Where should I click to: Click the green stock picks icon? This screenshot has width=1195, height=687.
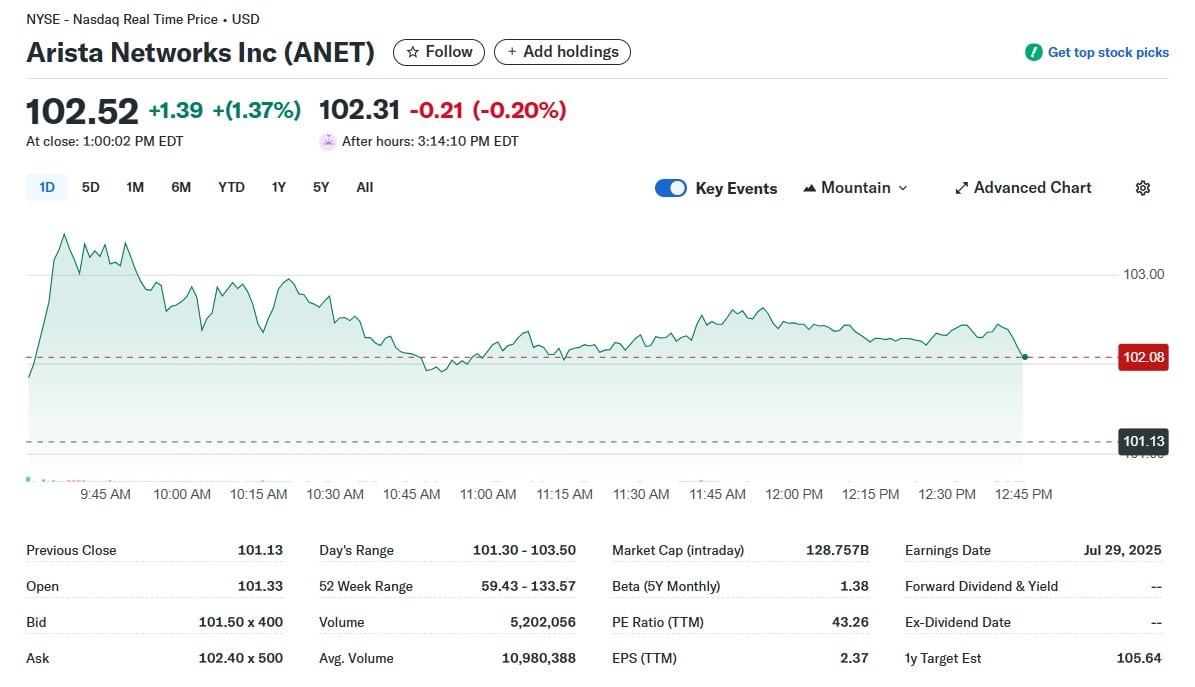click(1033, 53)
